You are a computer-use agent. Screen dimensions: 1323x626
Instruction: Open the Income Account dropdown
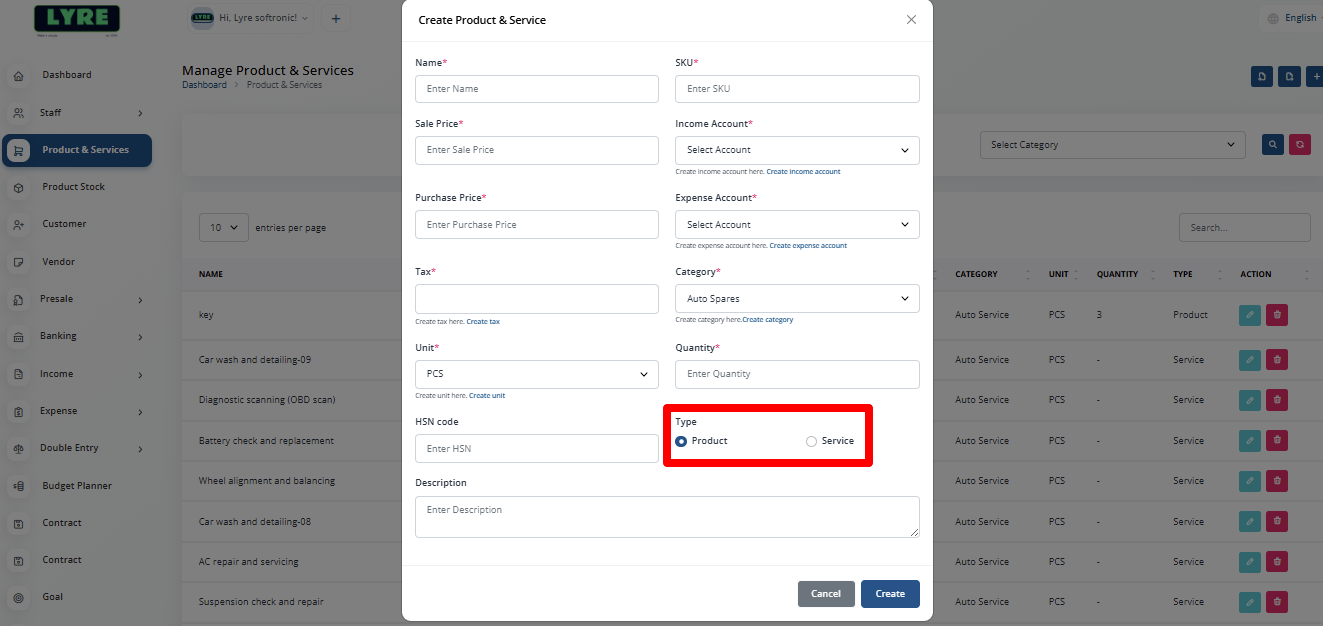click(x=797, y=150)
